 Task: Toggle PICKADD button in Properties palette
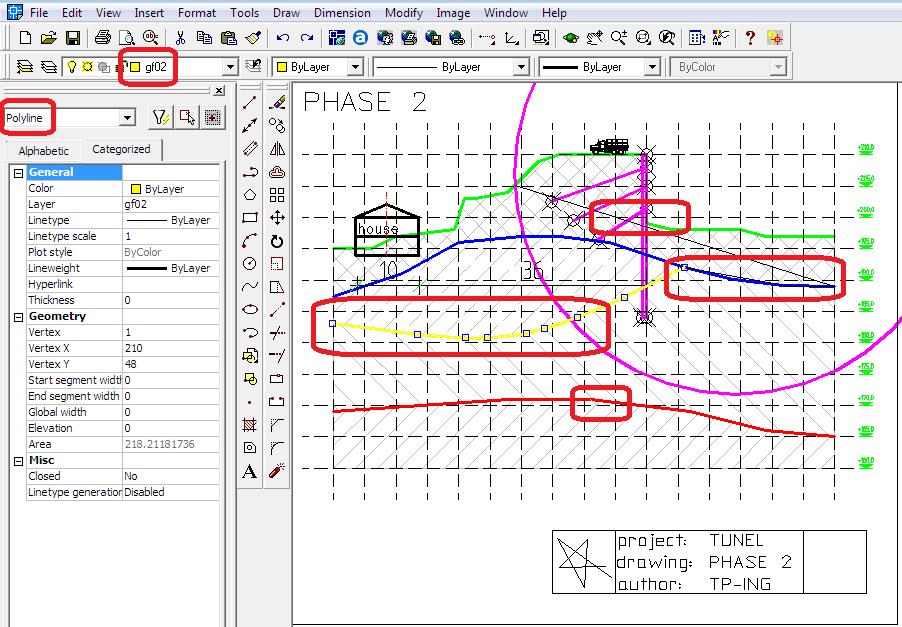(212, 118)
